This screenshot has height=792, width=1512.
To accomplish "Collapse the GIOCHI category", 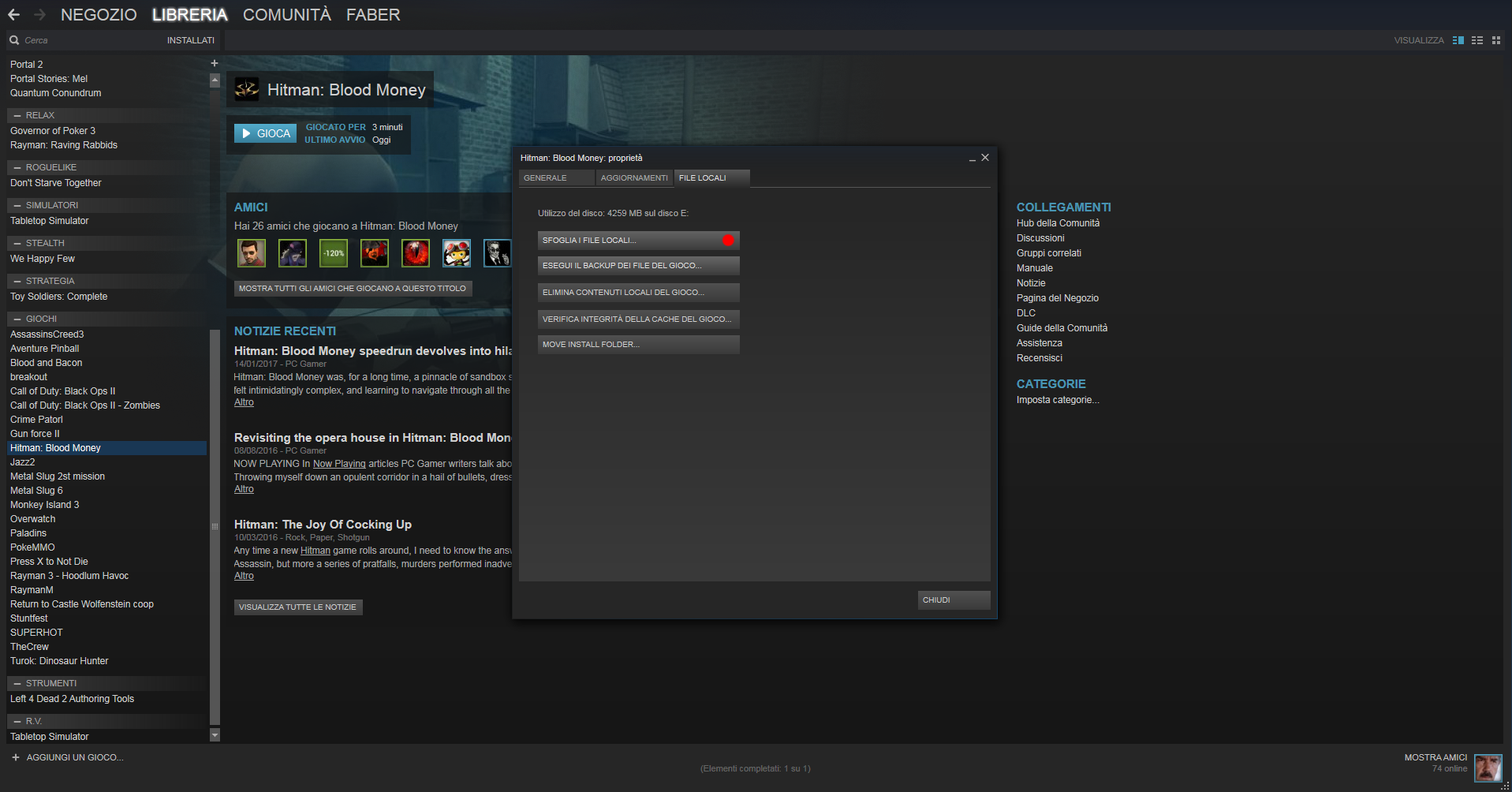I will coord(17,319).
